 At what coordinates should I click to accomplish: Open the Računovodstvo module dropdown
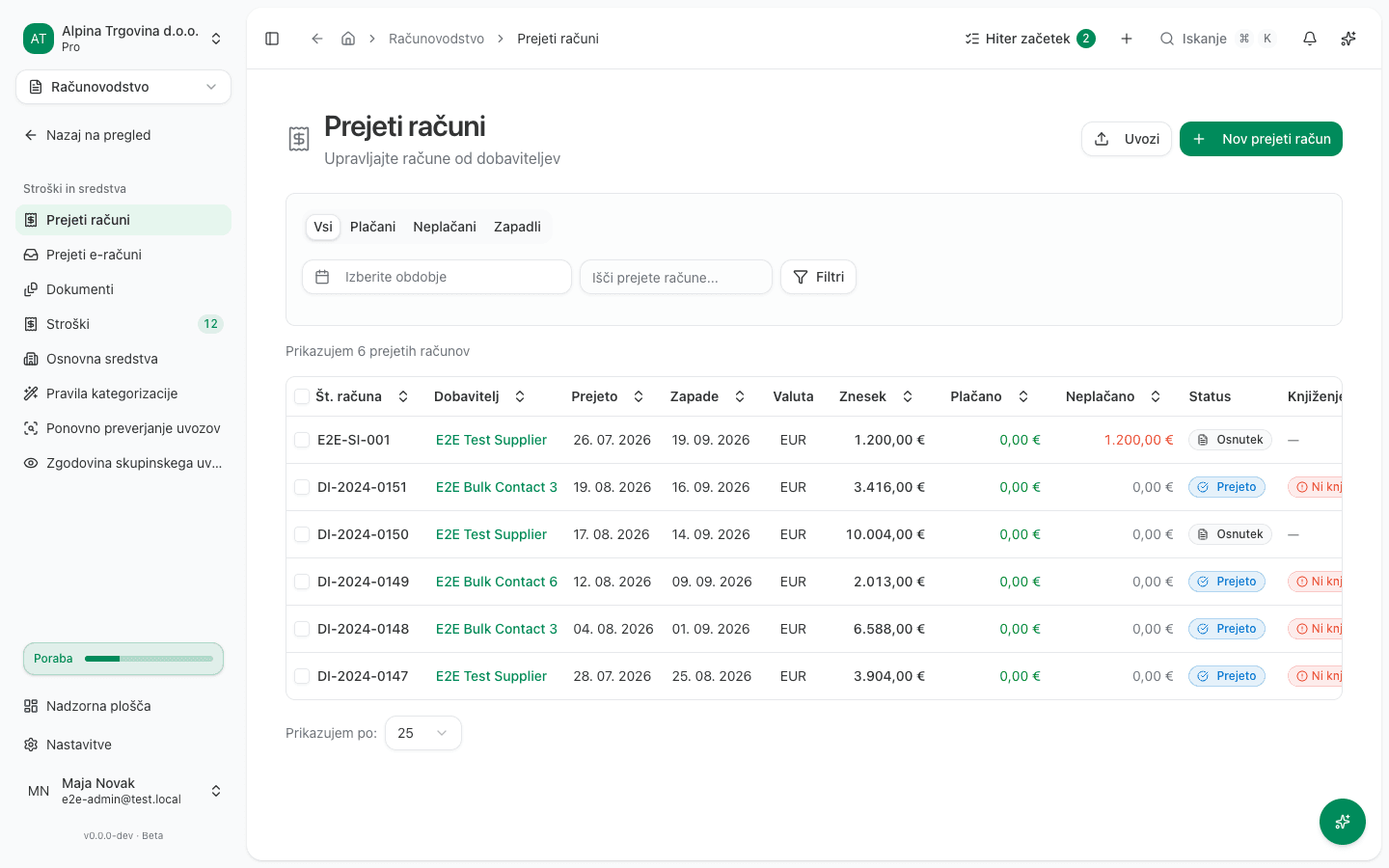pyautogui.click(x=123, y=87)
